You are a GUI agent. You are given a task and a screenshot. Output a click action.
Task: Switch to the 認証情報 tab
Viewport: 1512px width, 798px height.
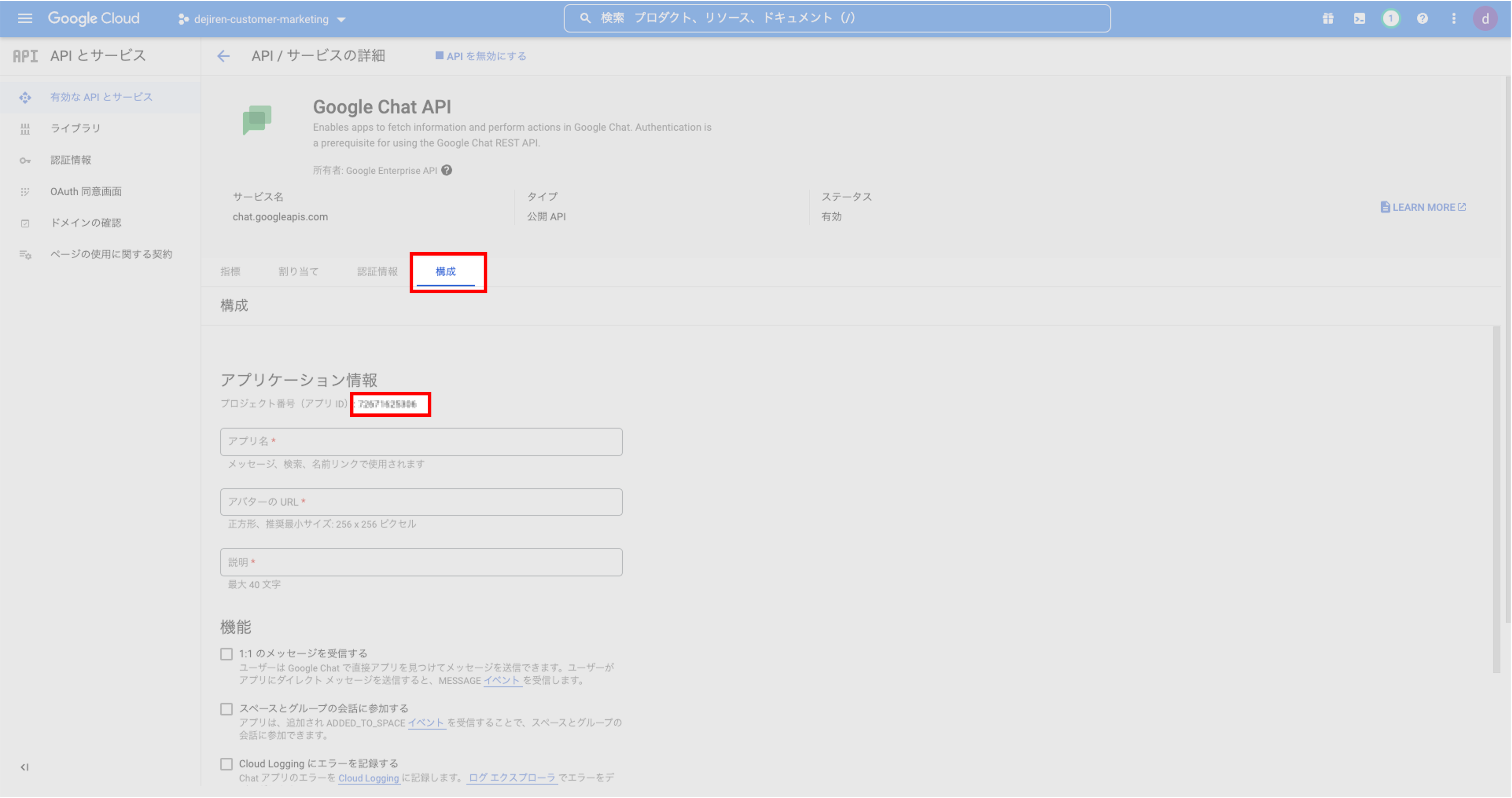tap(378, 272)
